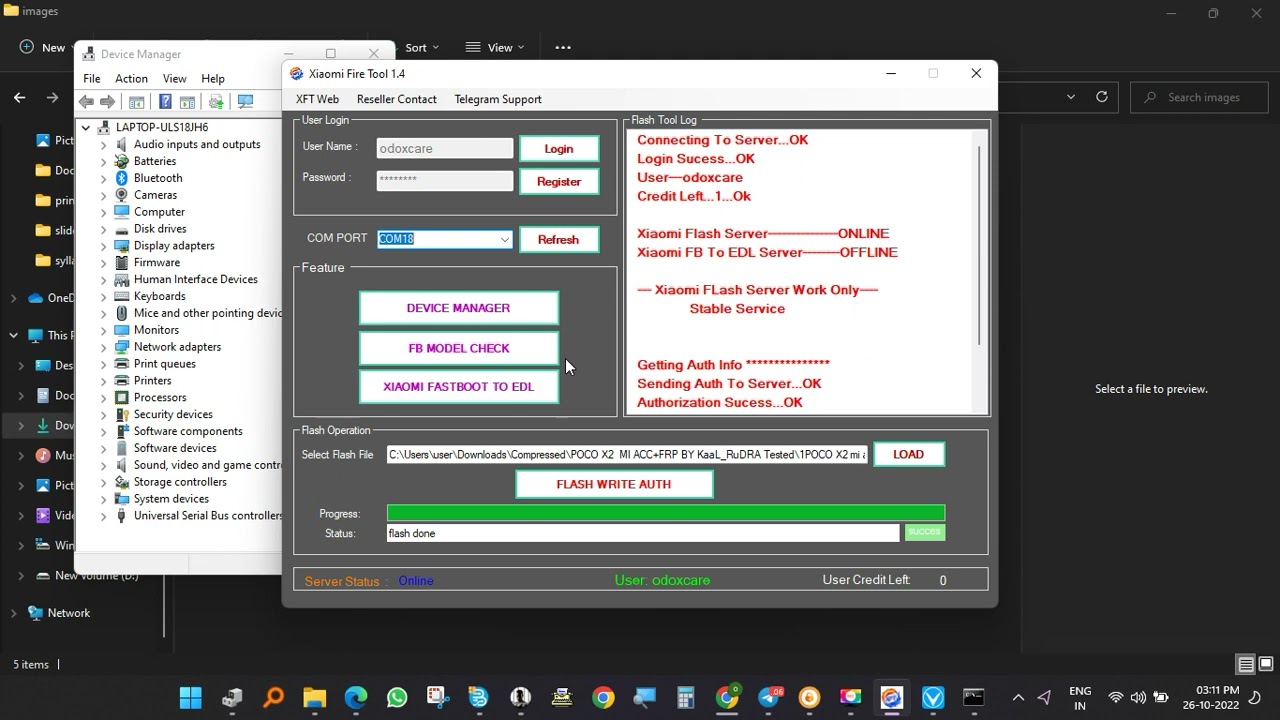The image size is (1280, 720).
Task: Open the Telegram Support menu
Action: (x=498, y=99)
